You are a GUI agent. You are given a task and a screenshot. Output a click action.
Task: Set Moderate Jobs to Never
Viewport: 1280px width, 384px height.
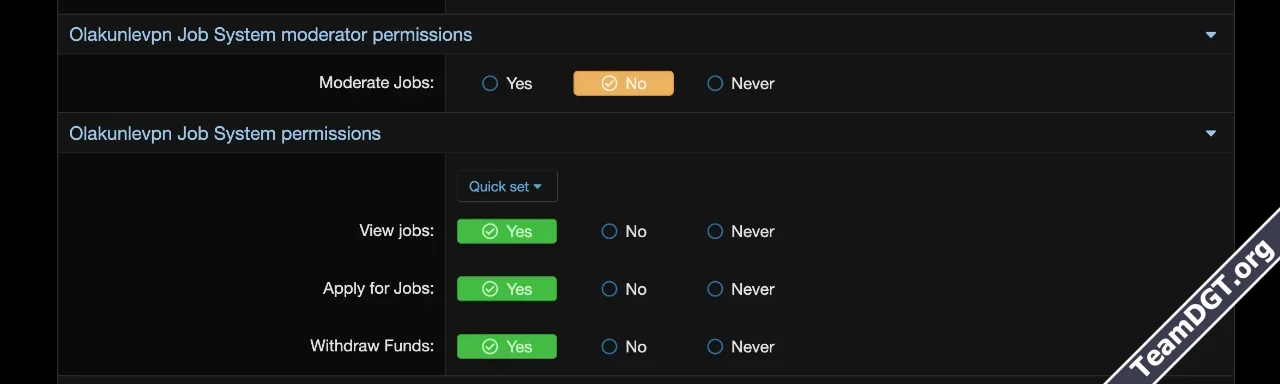741,84
